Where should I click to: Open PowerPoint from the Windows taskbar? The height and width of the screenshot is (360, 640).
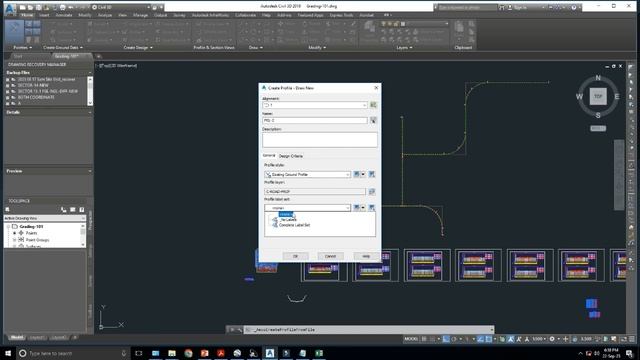click(204, 353)
